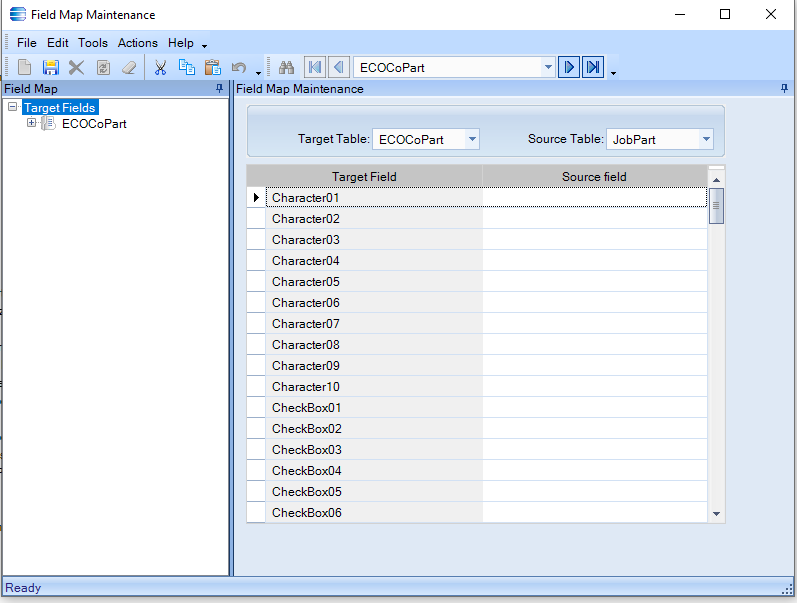Pin the Field Map tree panel
The height and width of the screenshot is (603, 797).
point(220,88)
